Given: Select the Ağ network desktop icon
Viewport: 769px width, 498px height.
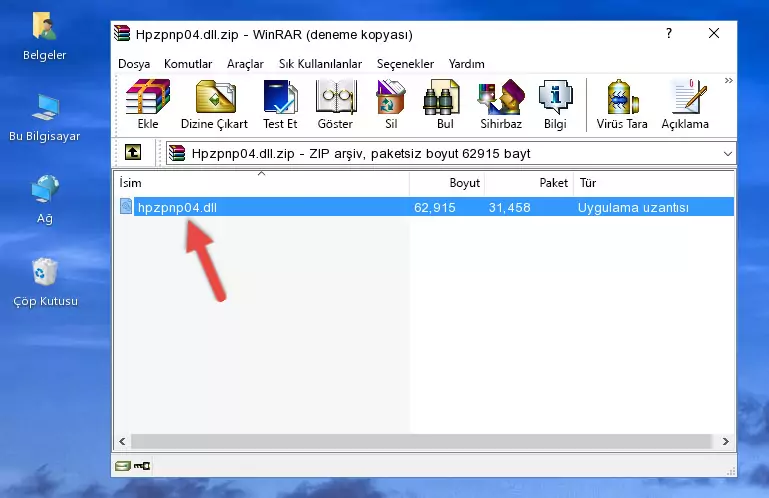Looking at the screenshot, I should tap(45, 200).
